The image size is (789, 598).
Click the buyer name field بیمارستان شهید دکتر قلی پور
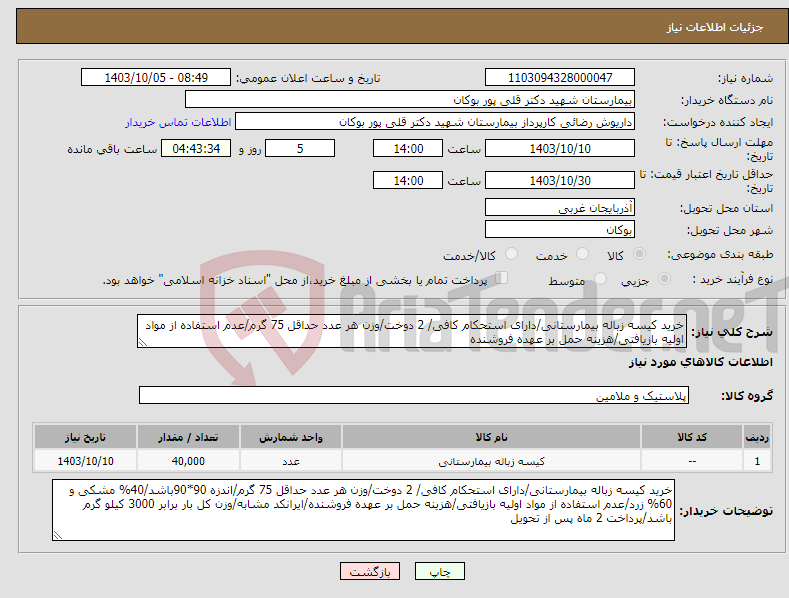pos(410,100)
